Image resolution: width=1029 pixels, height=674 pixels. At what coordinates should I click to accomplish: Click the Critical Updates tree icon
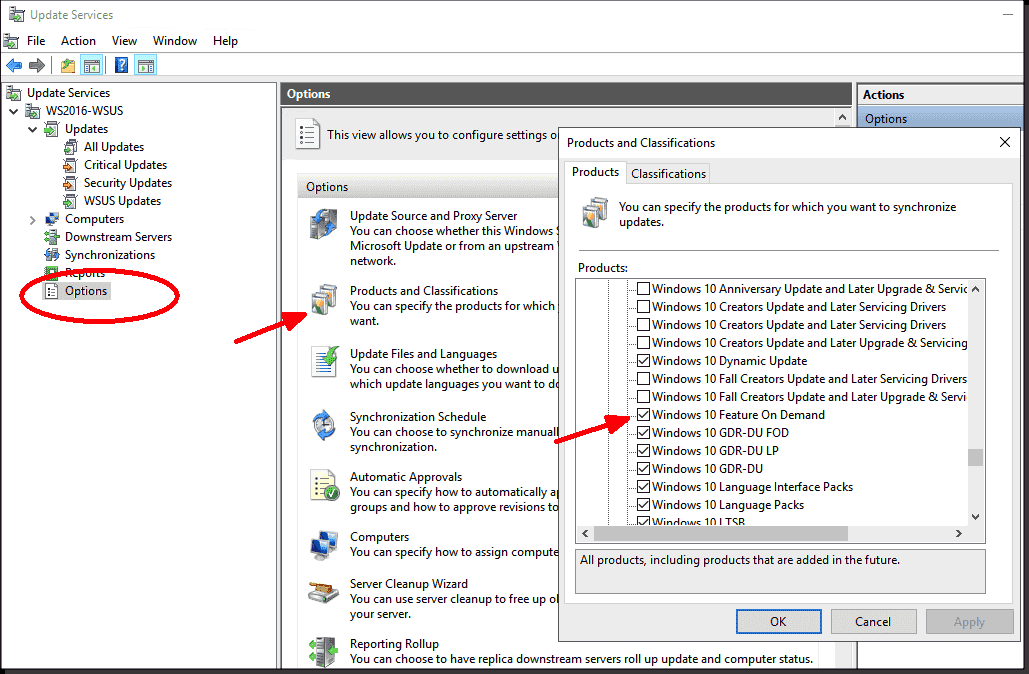(70, 165)
